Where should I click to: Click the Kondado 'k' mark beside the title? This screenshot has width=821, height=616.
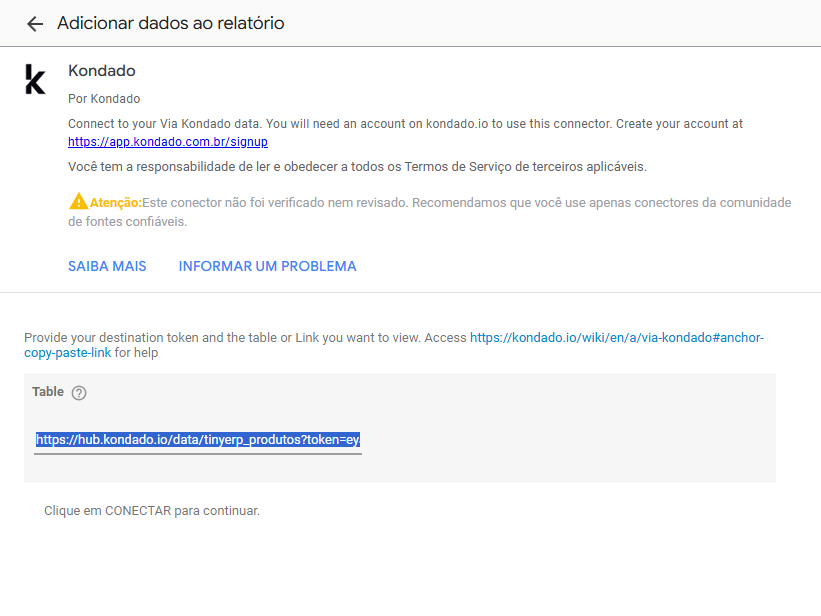coord(35,79)
